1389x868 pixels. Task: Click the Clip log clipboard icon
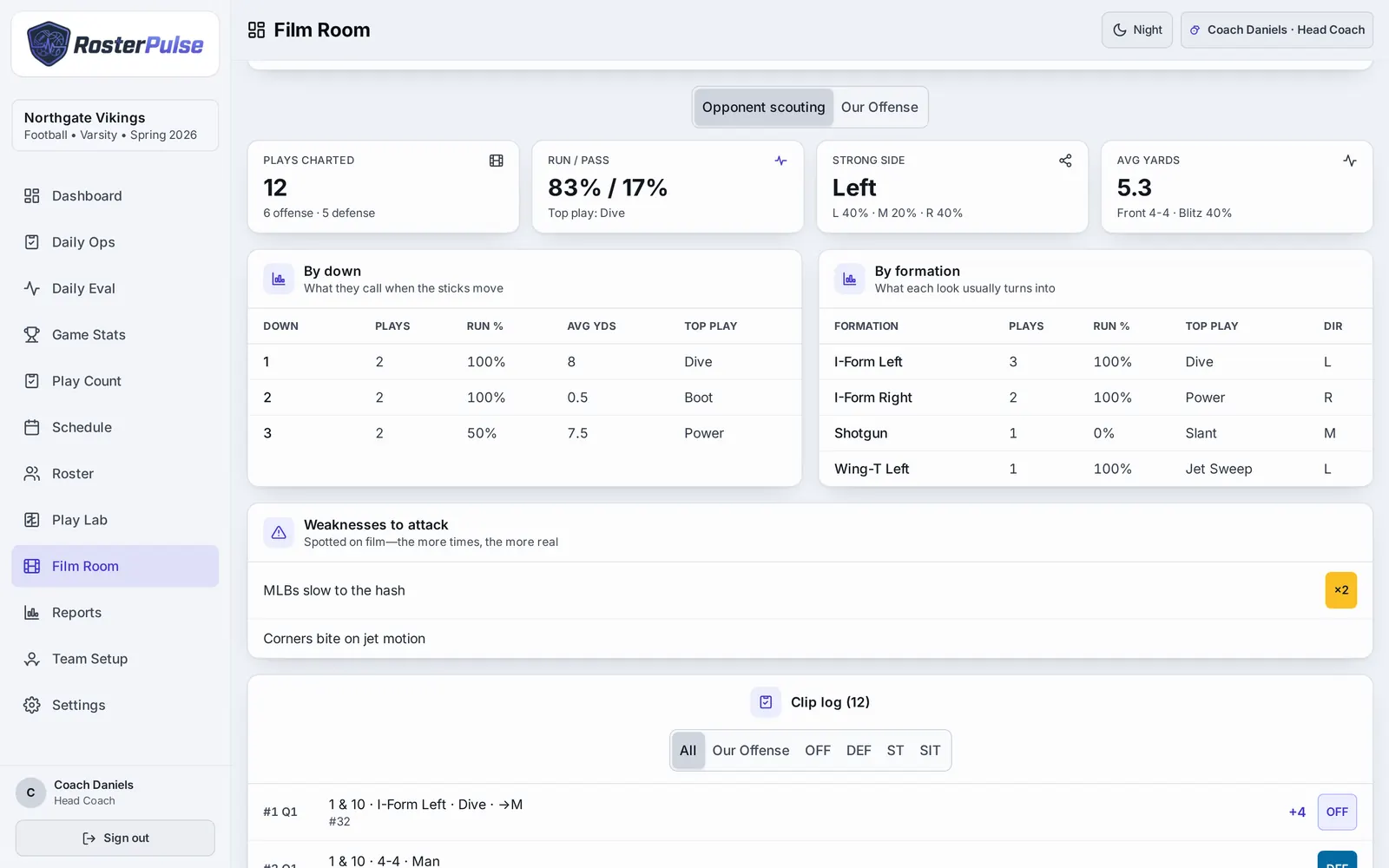coord(766,702)
